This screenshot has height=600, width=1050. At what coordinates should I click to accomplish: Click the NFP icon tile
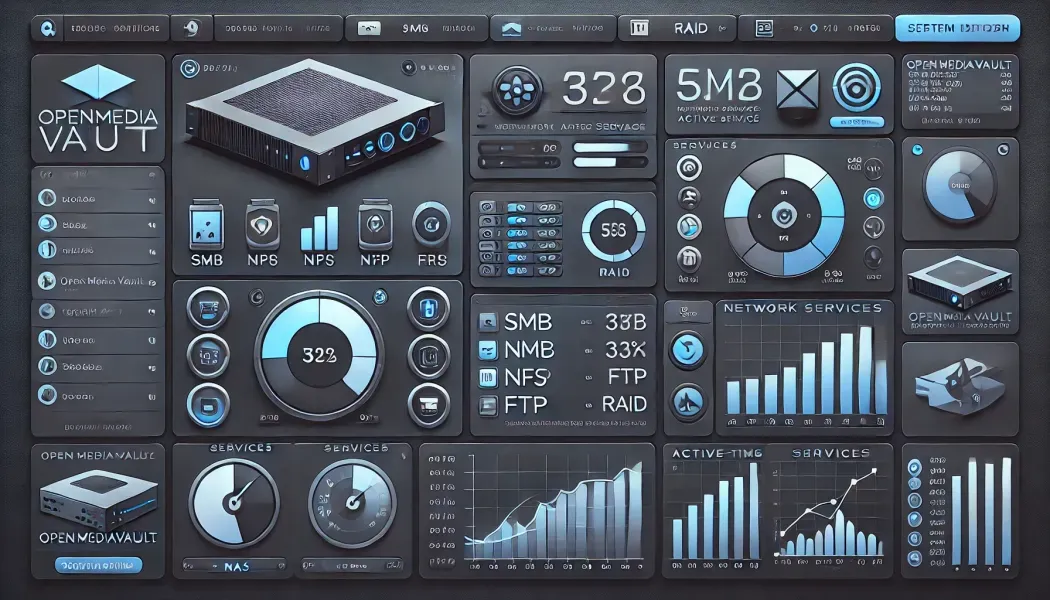click(x=375, y=224)
